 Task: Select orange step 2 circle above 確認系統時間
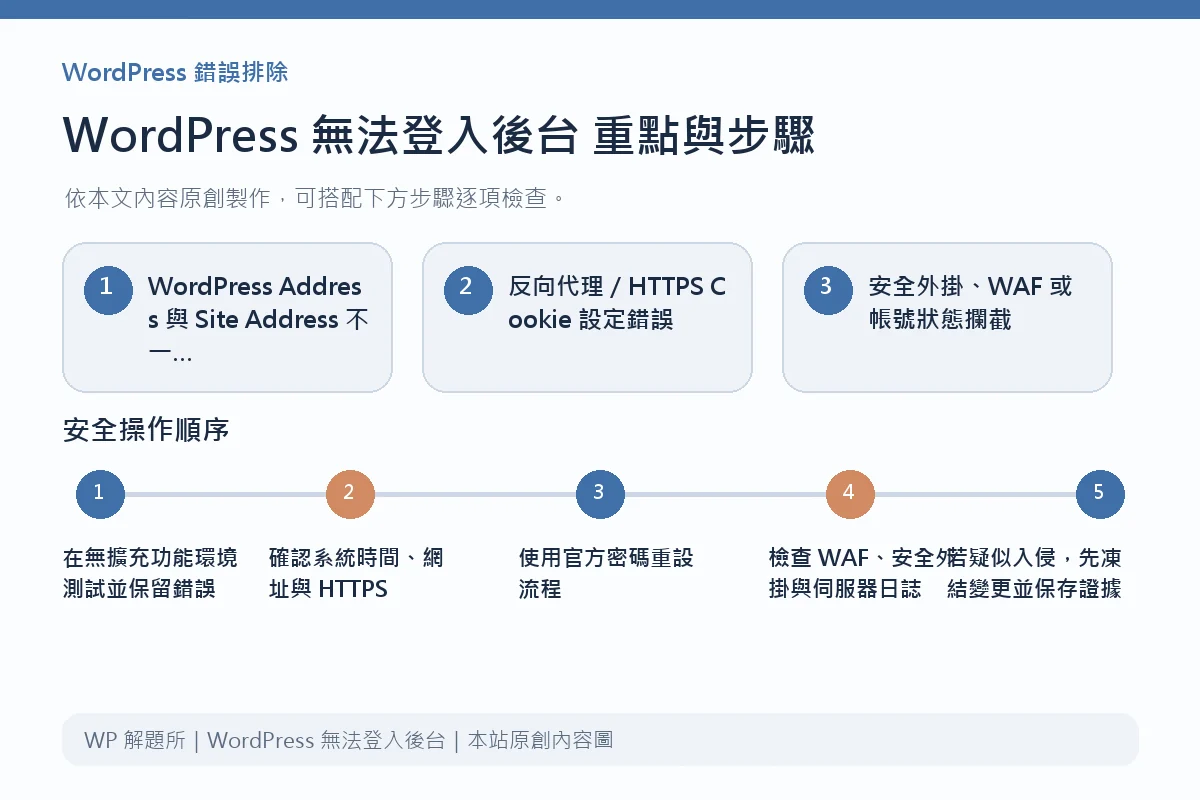tap(350, 494)
